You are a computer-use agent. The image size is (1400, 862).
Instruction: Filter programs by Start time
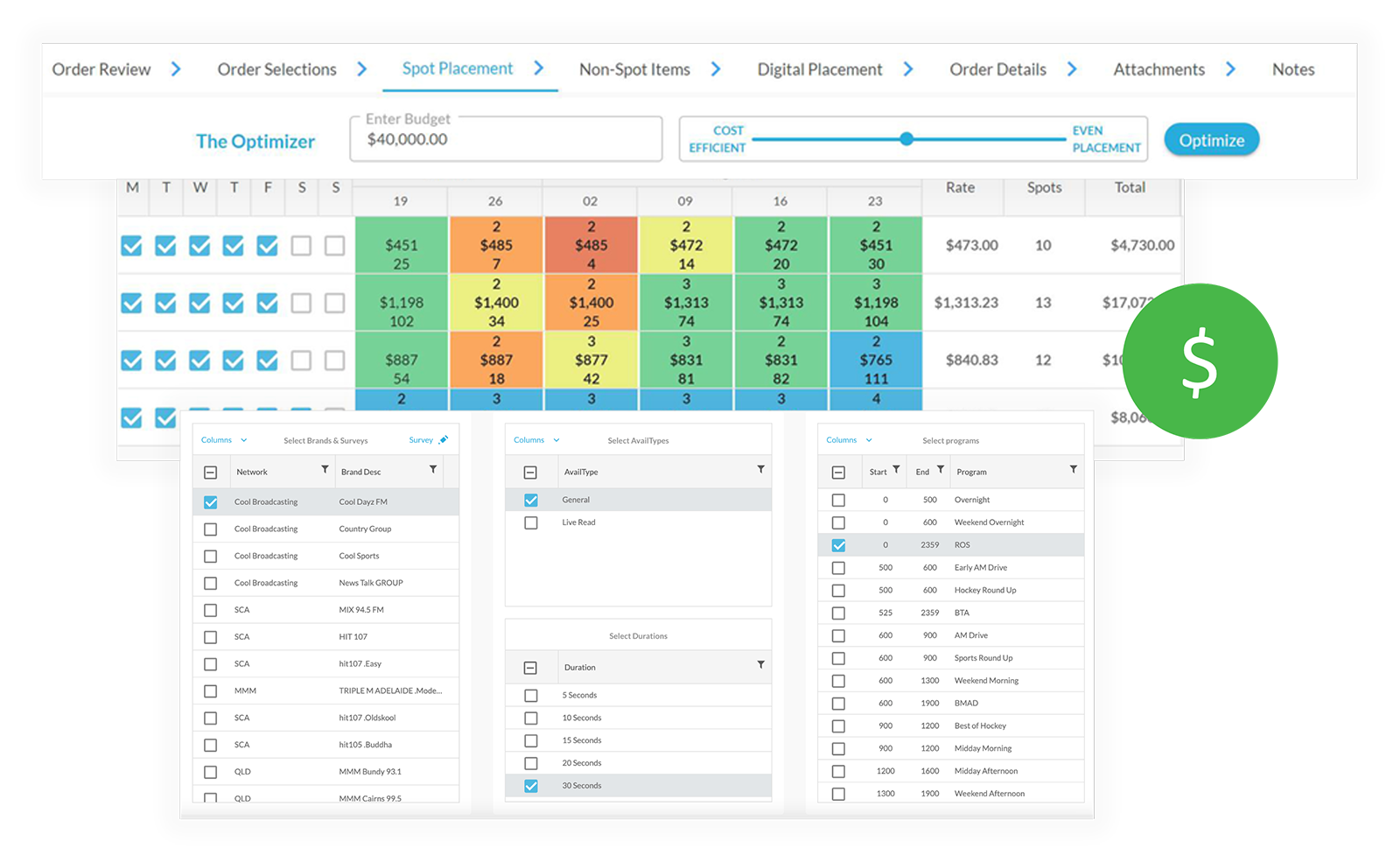tap(896, 470)
